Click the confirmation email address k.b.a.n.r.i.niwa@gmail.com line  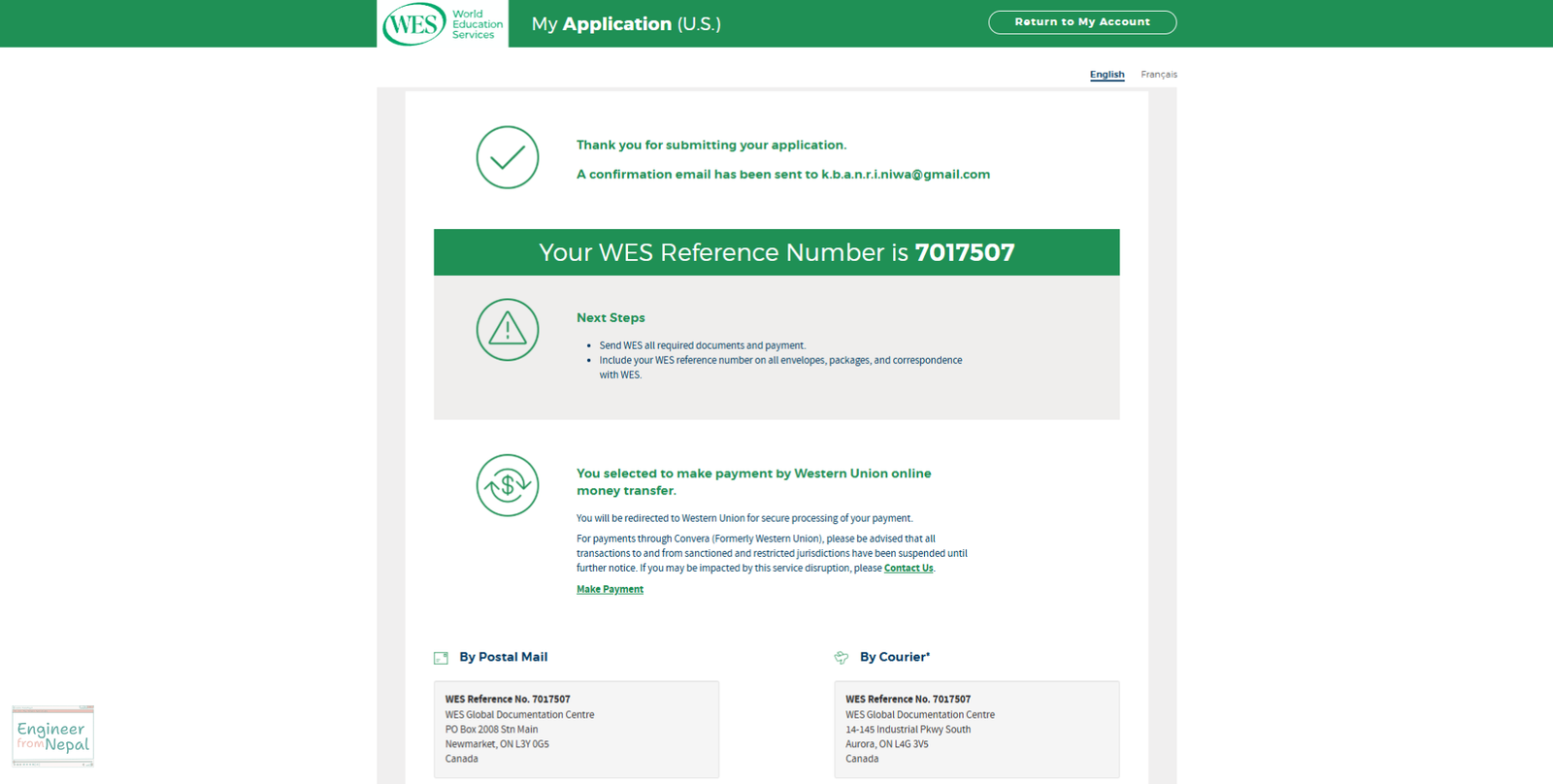coord(783,175)
